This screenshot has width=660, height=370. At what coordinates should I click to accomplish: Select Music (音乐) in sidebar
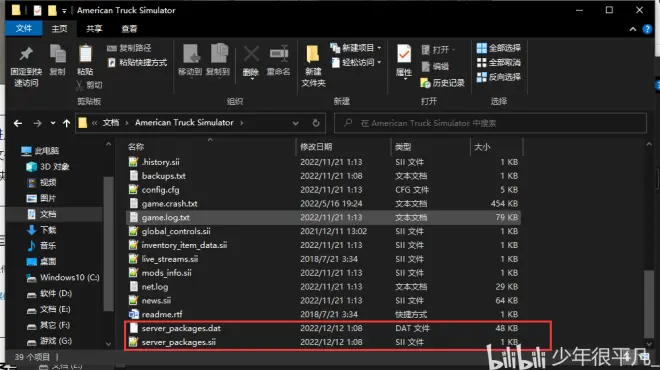click(x=42, y=245)
